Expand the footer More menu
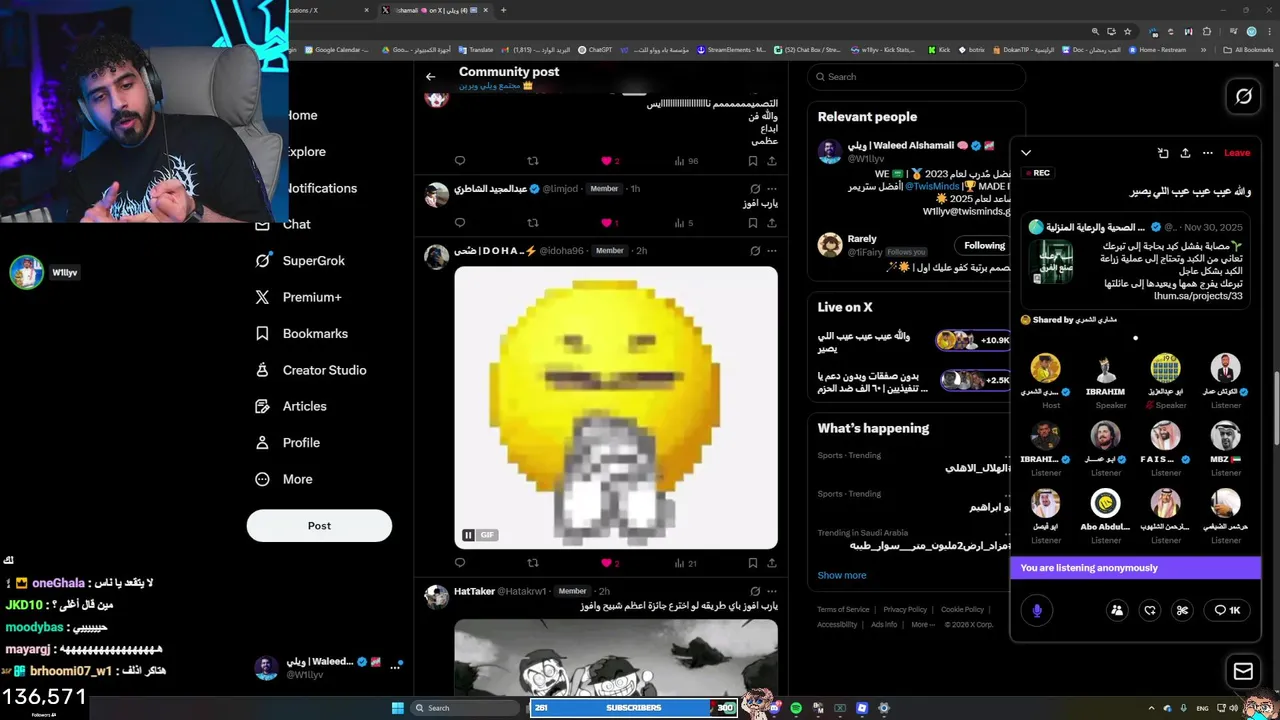 pyautogui.click(x=922, y=624)
